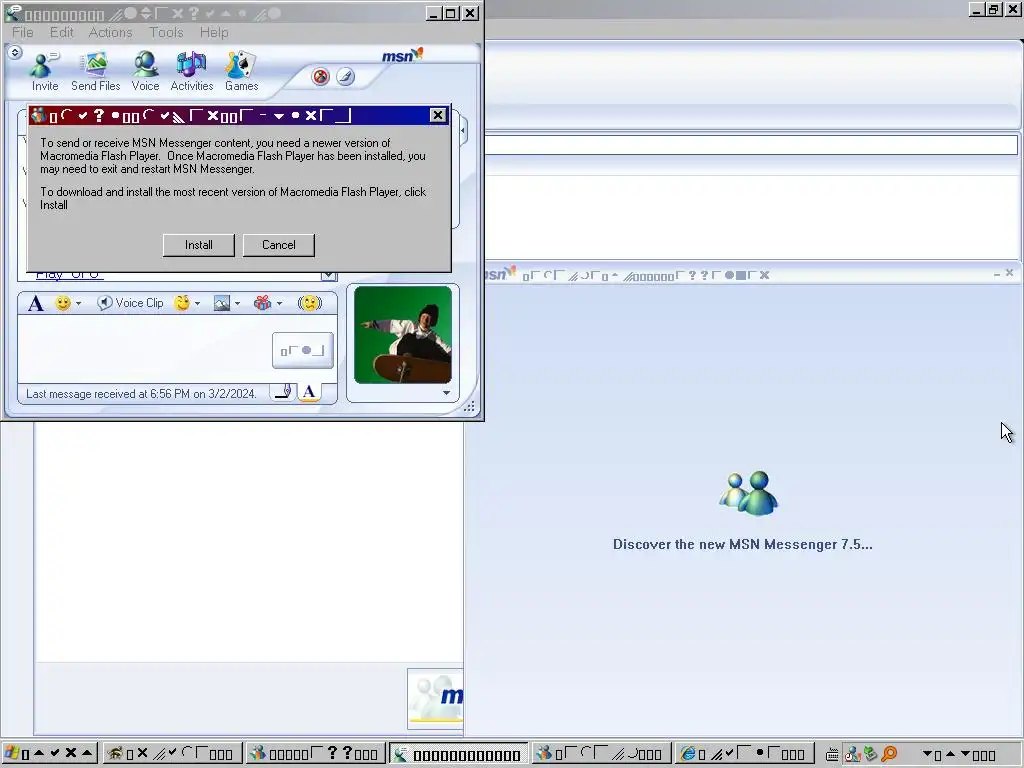The image size is (1024, 768).
Task: Start a Voice conversation
Action: 145,72
